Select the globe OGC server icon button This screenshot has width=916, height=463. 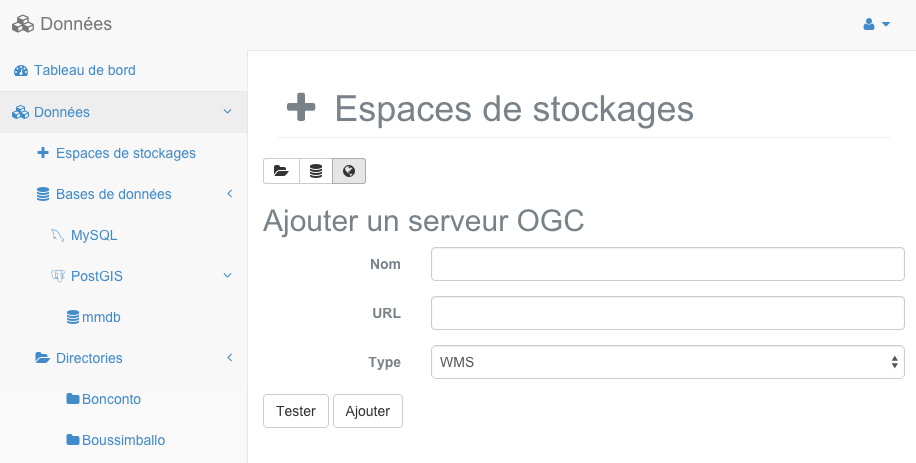coord(349,171)
